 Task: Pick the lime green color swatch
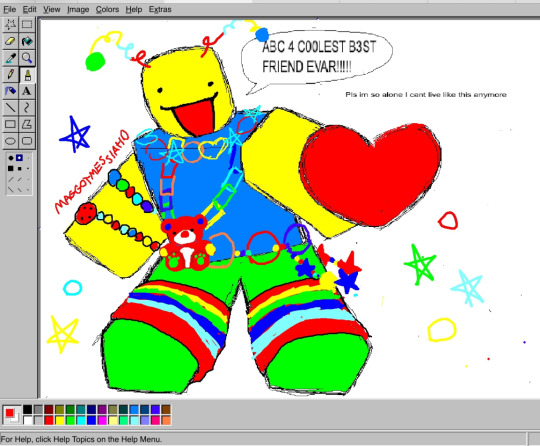(x=70, y=420)
